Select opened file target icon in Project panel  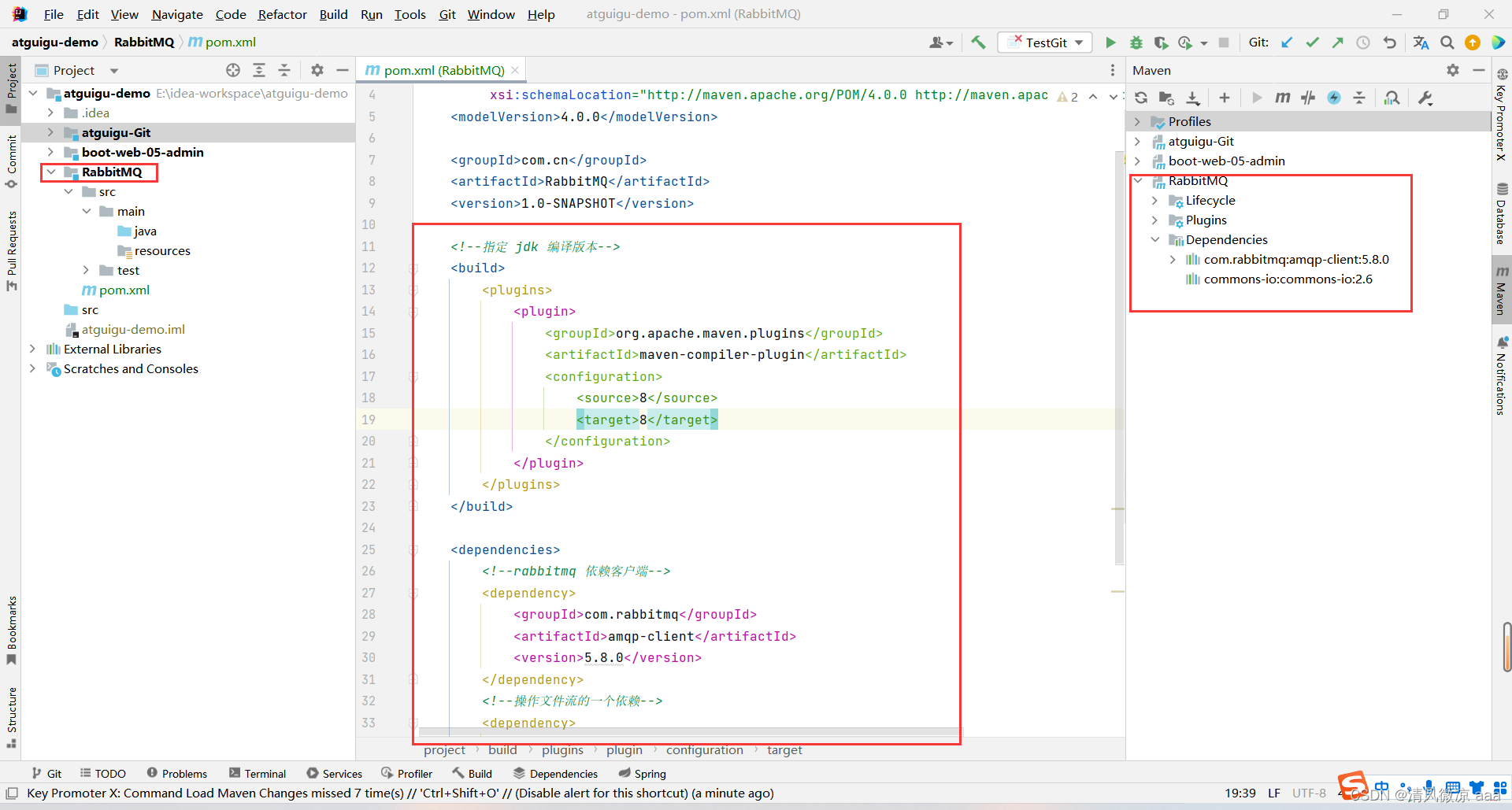(x=233, y=70)
